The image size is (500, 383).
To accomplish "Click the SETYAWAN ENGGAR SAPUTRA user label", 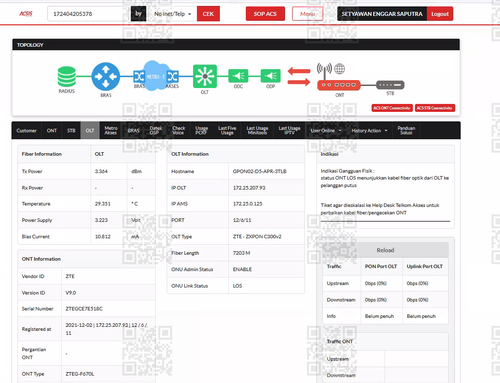I will coord(382,14).
